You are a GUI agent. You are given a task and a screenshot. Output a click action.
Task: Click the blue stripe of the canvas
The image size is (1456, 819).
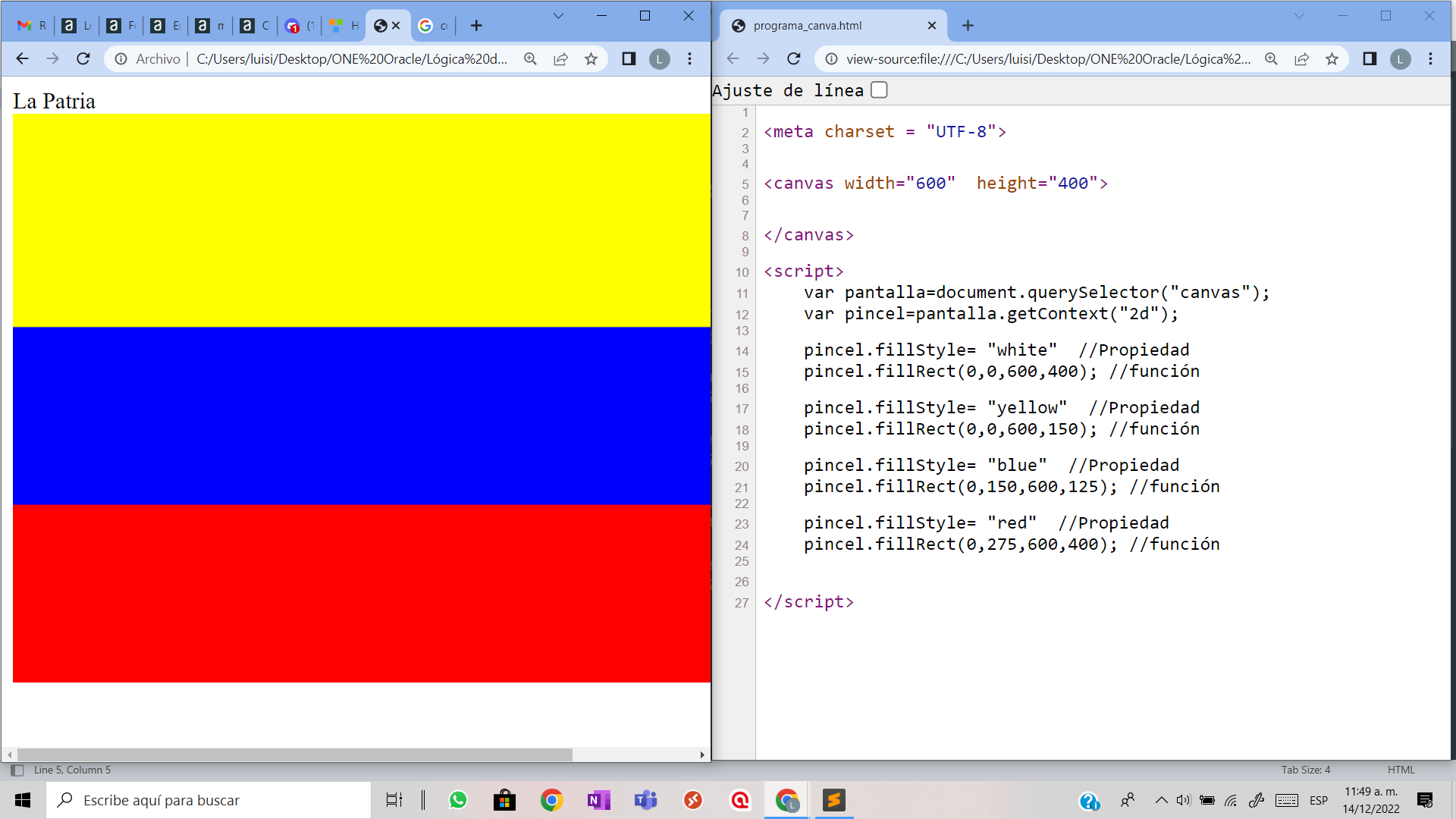(362, 416)
